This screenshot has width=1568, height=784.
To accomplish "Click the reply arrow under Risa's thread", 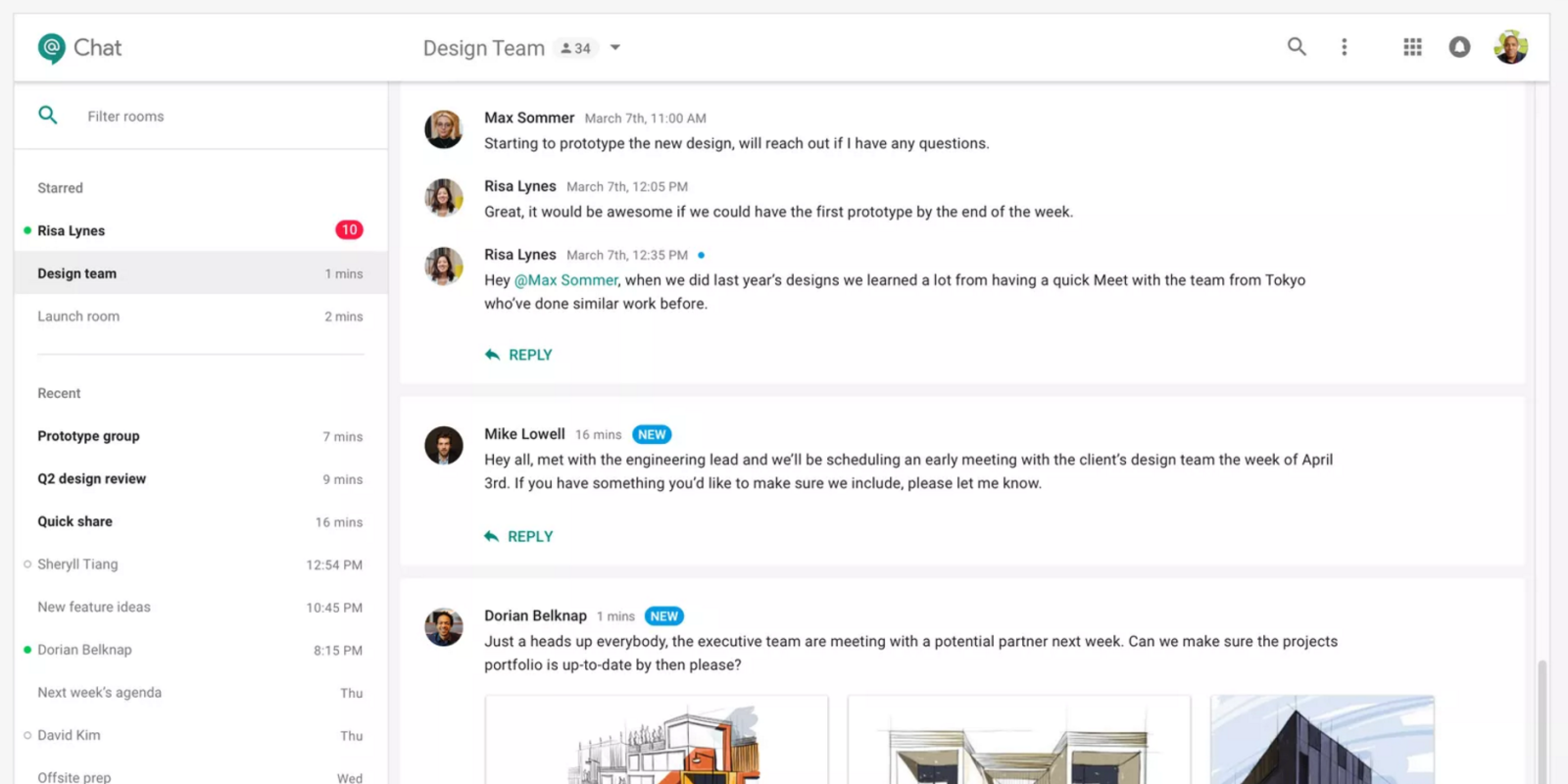I will 492,355.
